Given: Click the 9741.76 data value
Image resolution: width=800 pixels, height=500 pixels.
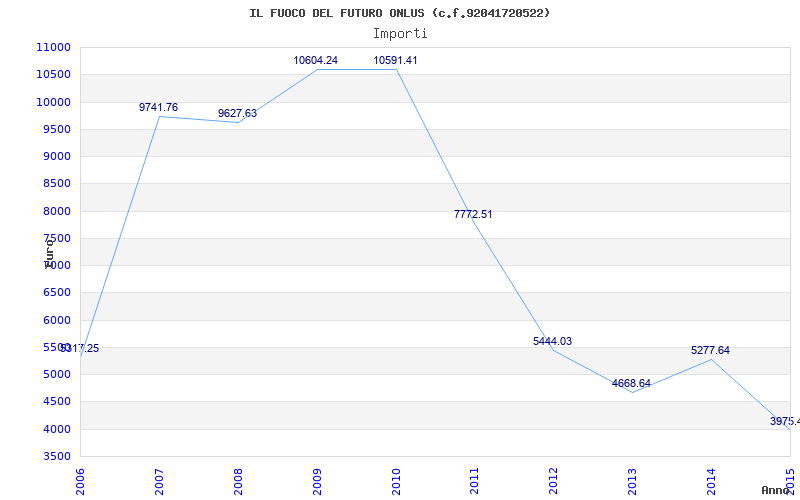Looking at the screenshot, I should 159,107.
